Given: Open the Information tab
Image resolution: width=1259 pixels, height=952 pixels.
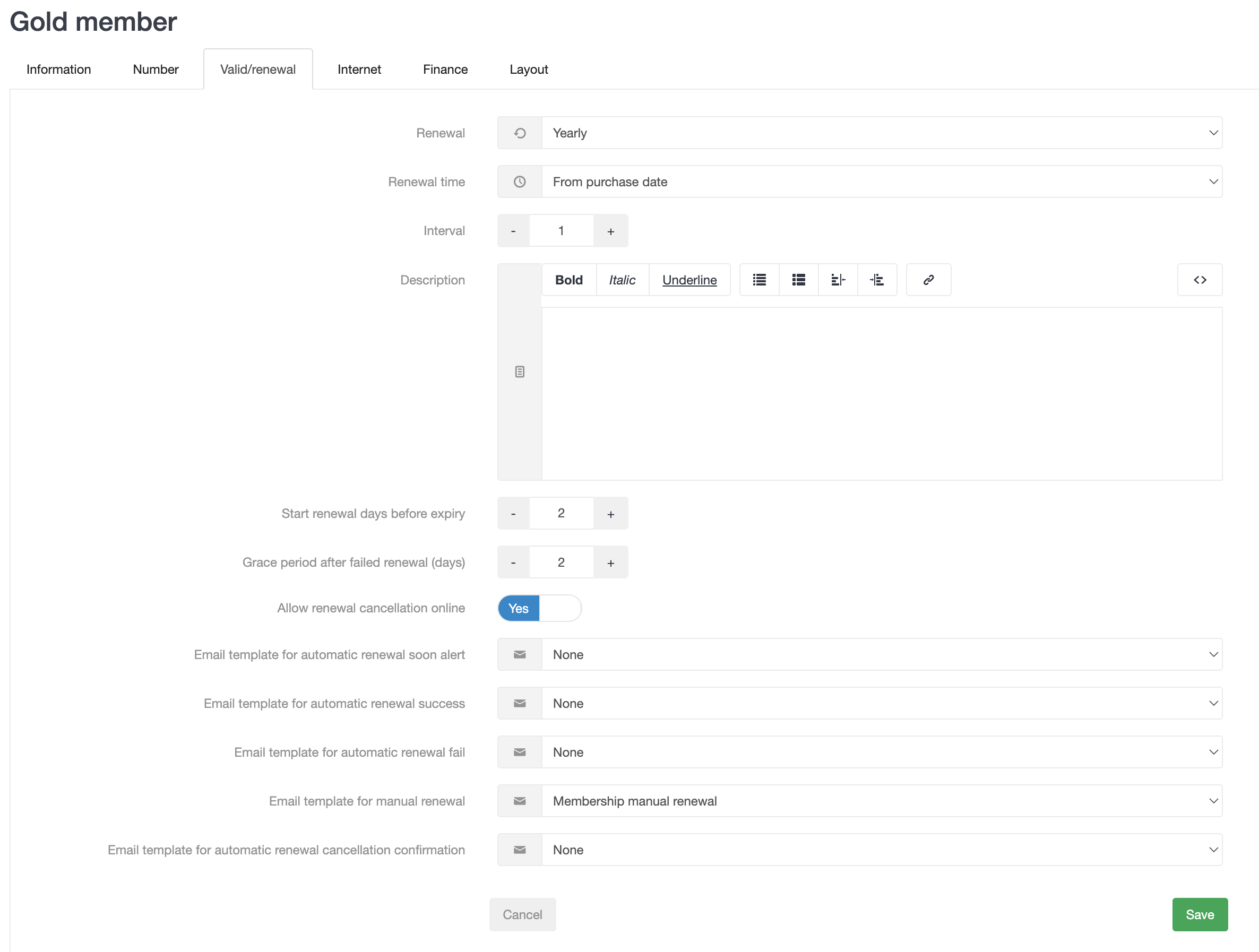Looking at the screenshot, I should pos(58,70).
